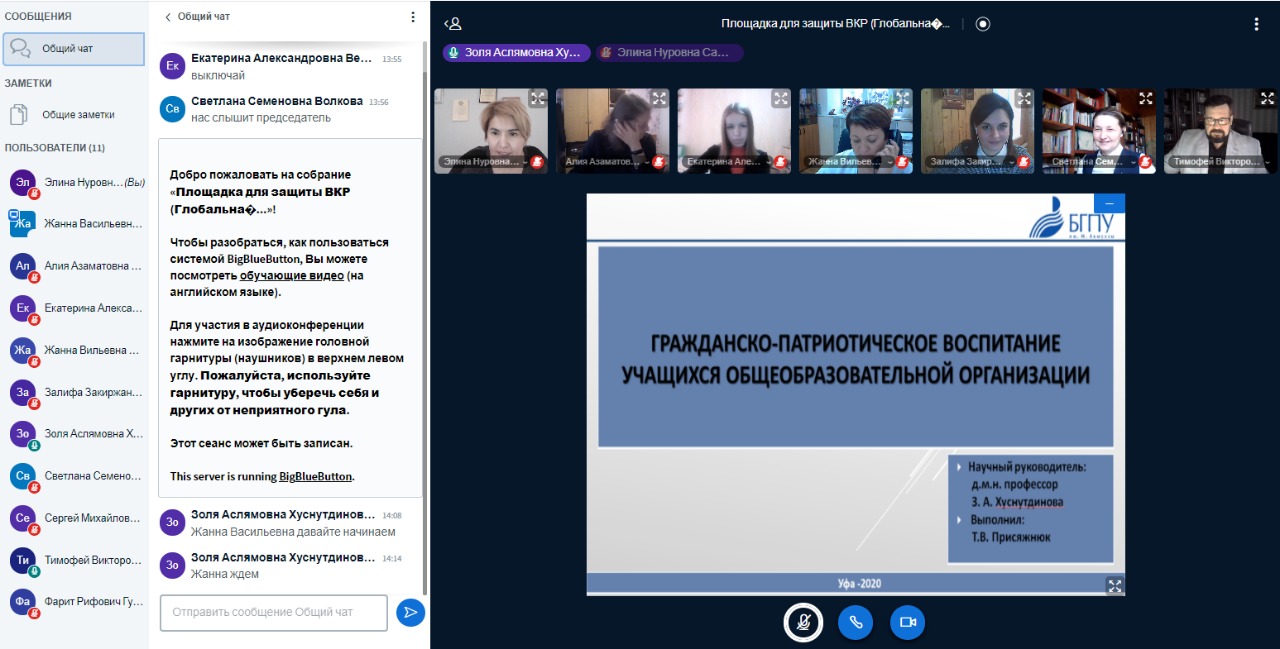Image resolution: width=1280 pixels, height=649 pixels.
Task: Toggle the webcam sharing button
Action: click(x=907, y=622)
